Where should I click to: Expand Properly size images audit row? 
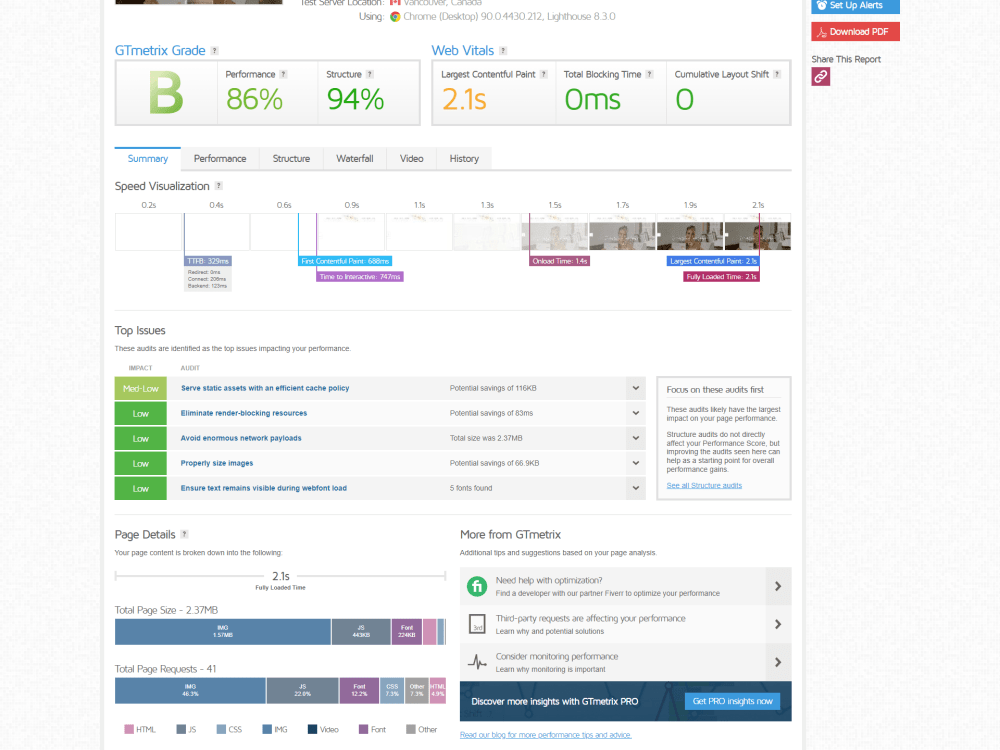[635, 463]
